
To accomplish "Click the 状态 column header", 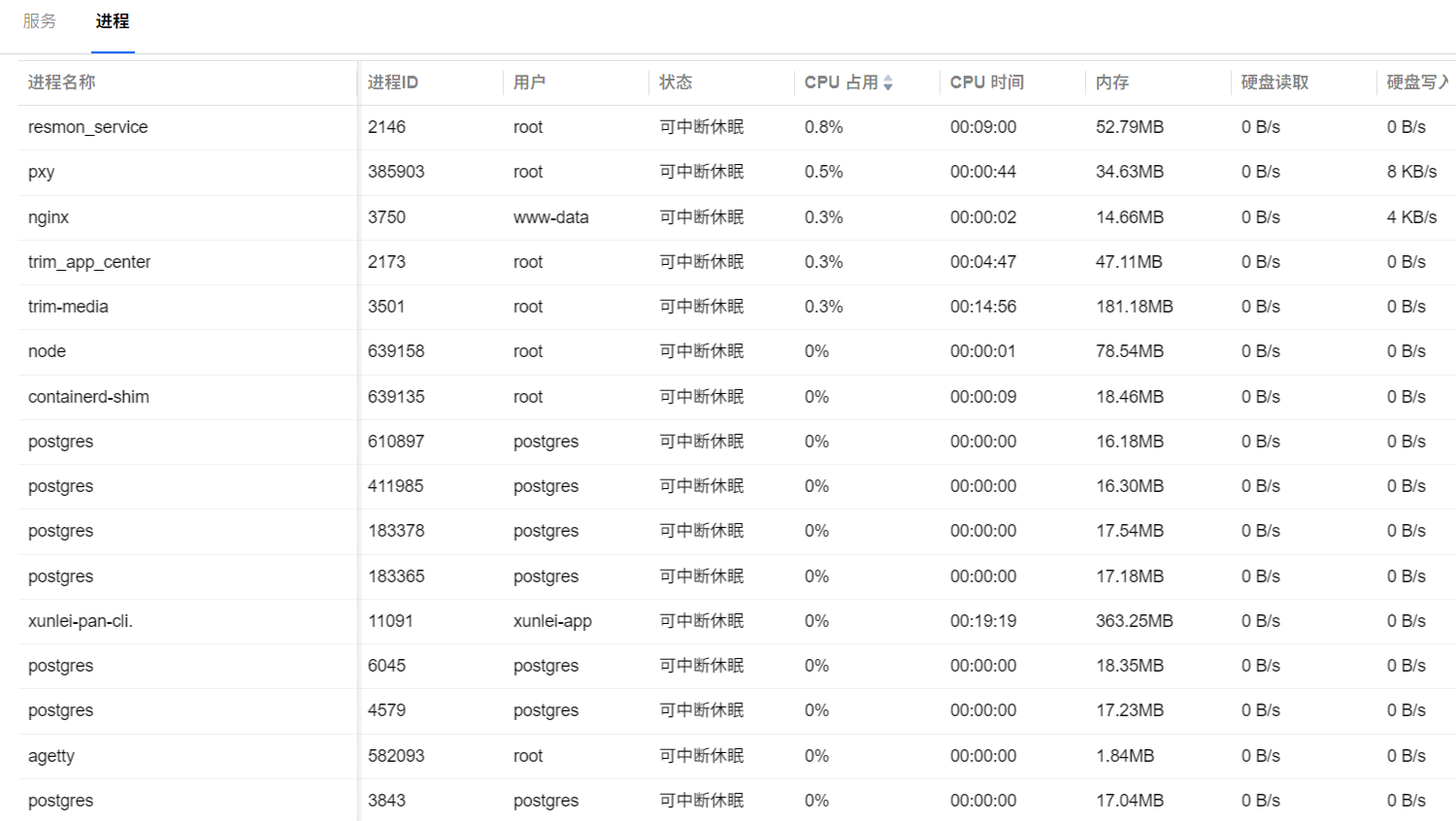I will 676,82.
